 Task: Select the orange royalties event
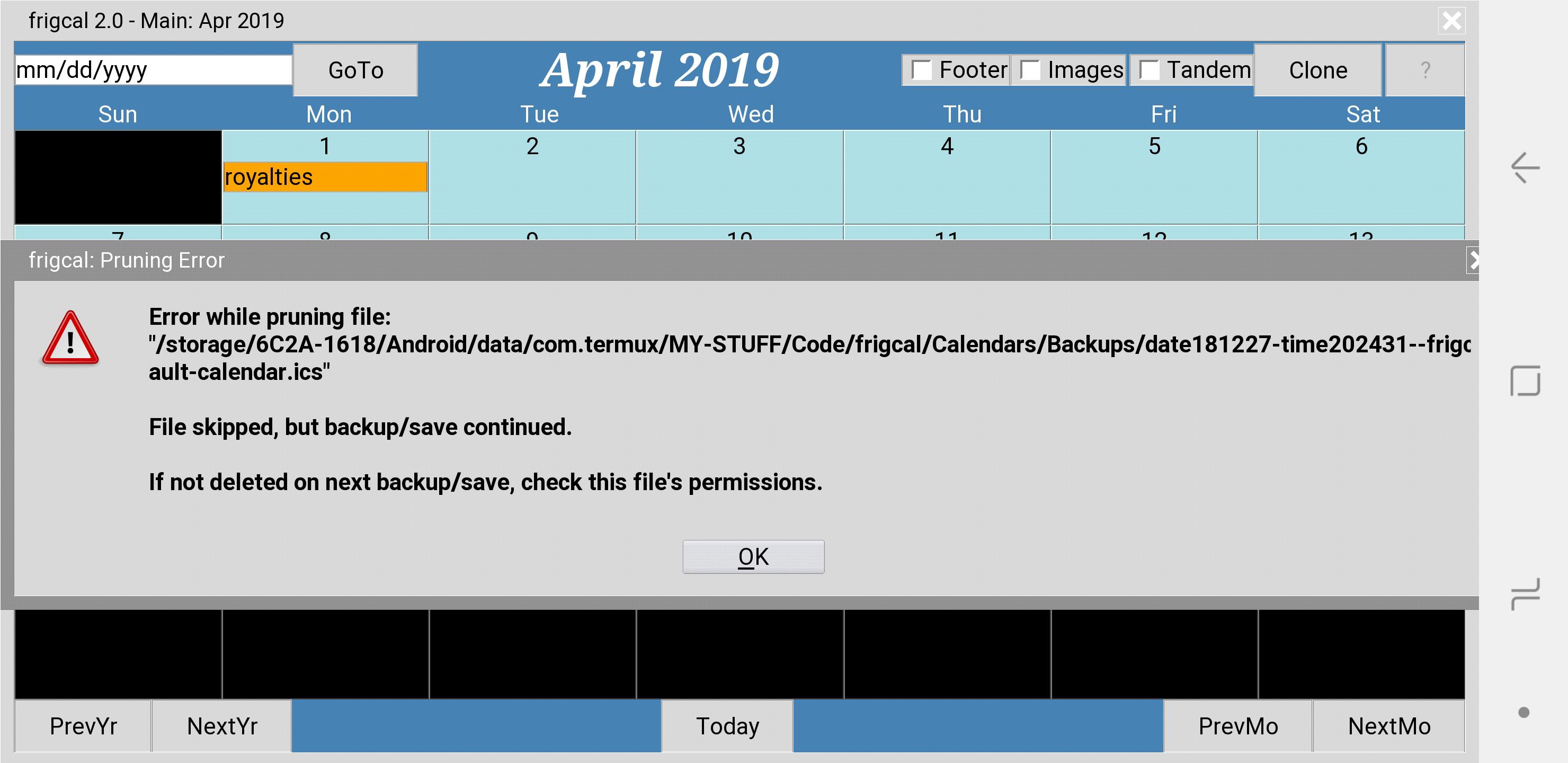pos(325,177)
